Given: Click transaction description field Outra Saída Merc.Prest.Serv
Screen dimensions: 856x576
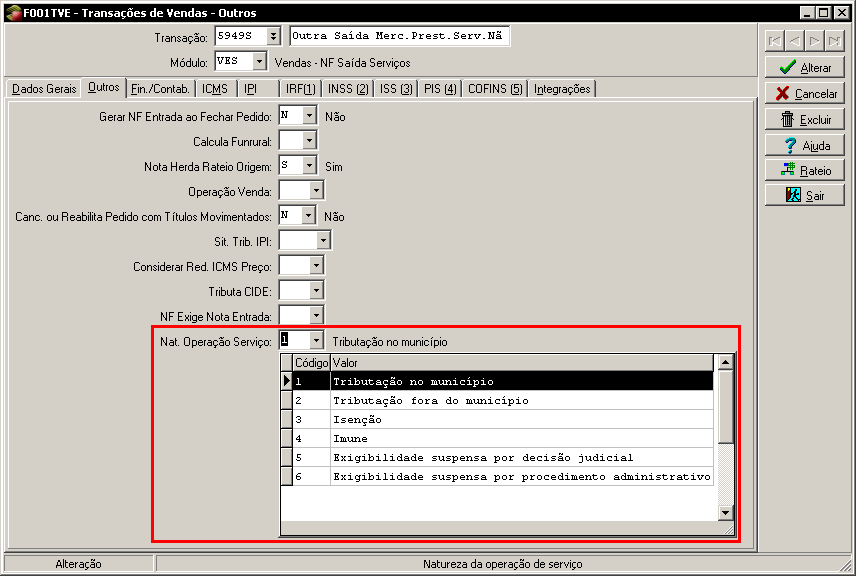Looking at the screenshot, I should point(400,36).
